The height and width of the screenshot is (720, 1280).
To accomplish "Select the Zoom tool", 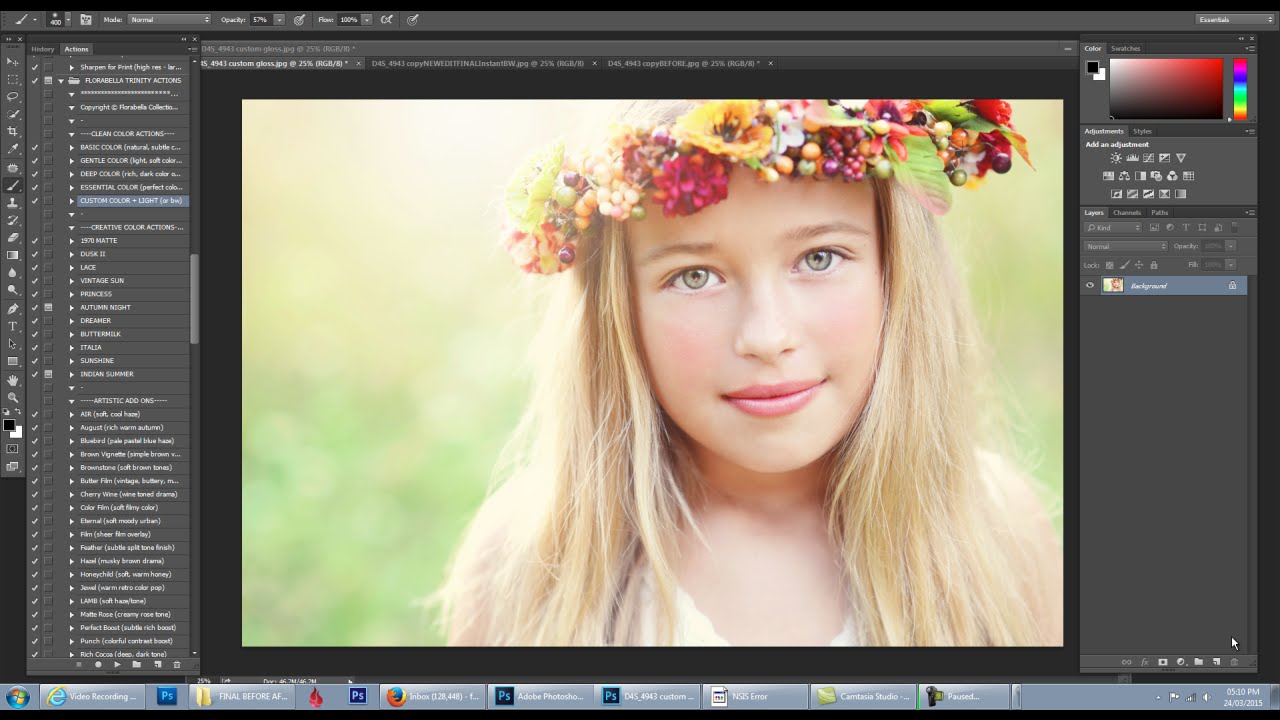I will pyautogui.click(x=13, y=398).
